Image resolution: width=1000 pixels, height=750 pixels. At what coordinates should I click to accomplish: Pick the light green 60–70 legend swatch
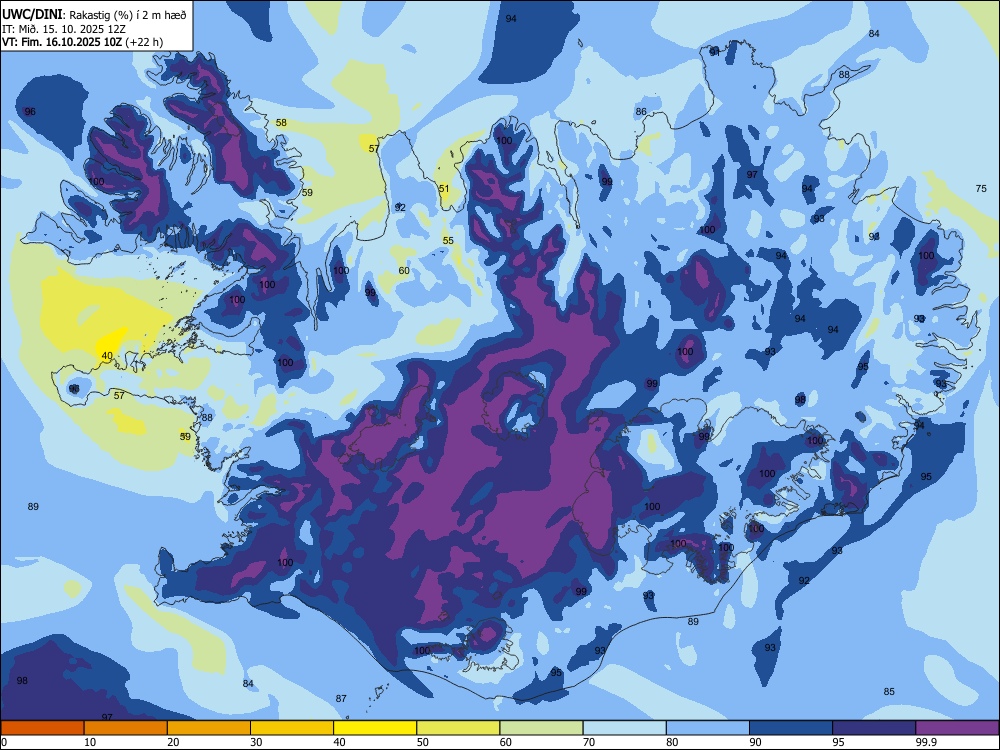pos(541,728)
